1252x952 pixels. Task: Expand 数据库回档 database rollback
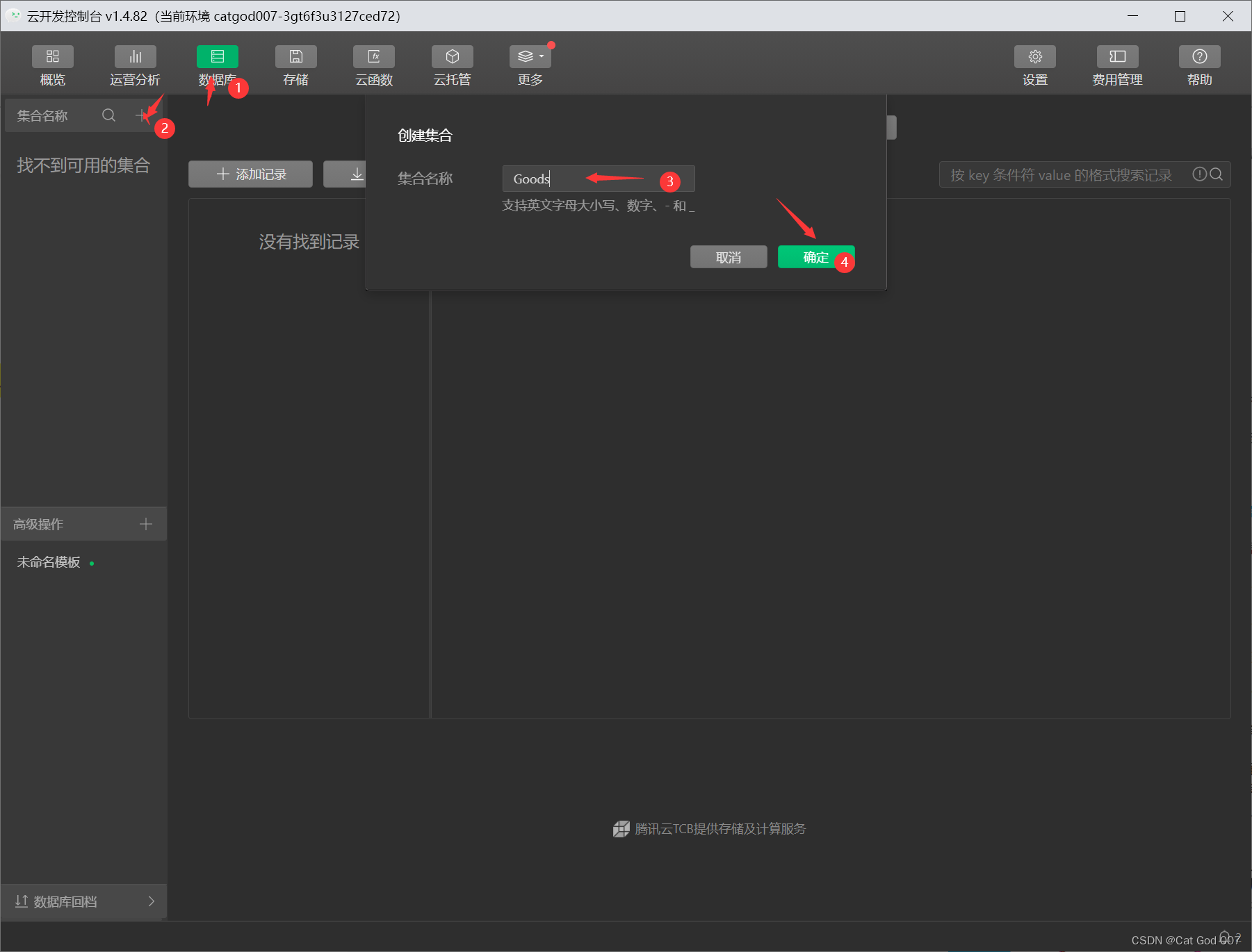84,901
